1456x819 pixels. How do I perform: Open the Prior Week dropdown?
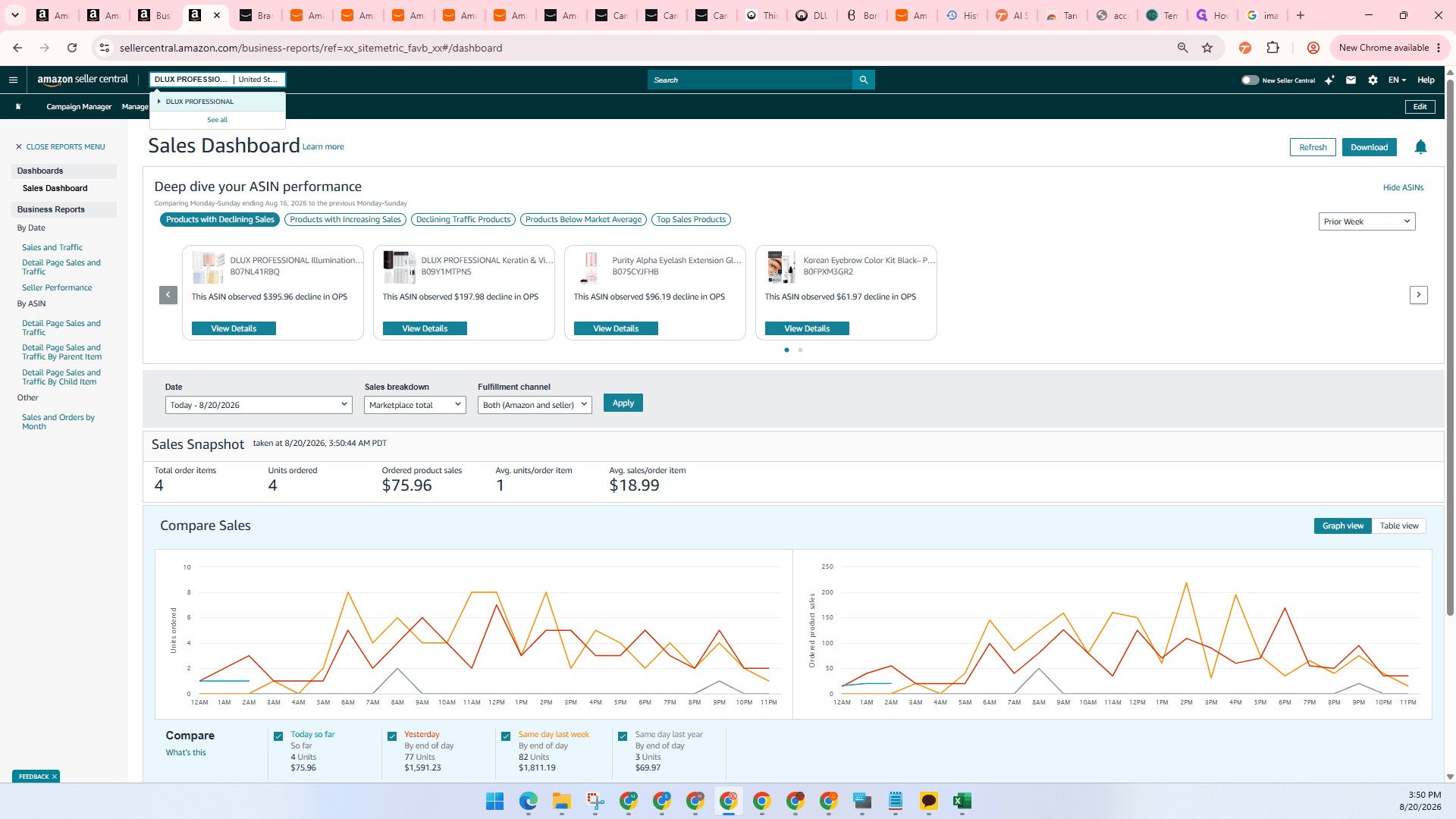pyautogui.click(x=1367, y=221)
